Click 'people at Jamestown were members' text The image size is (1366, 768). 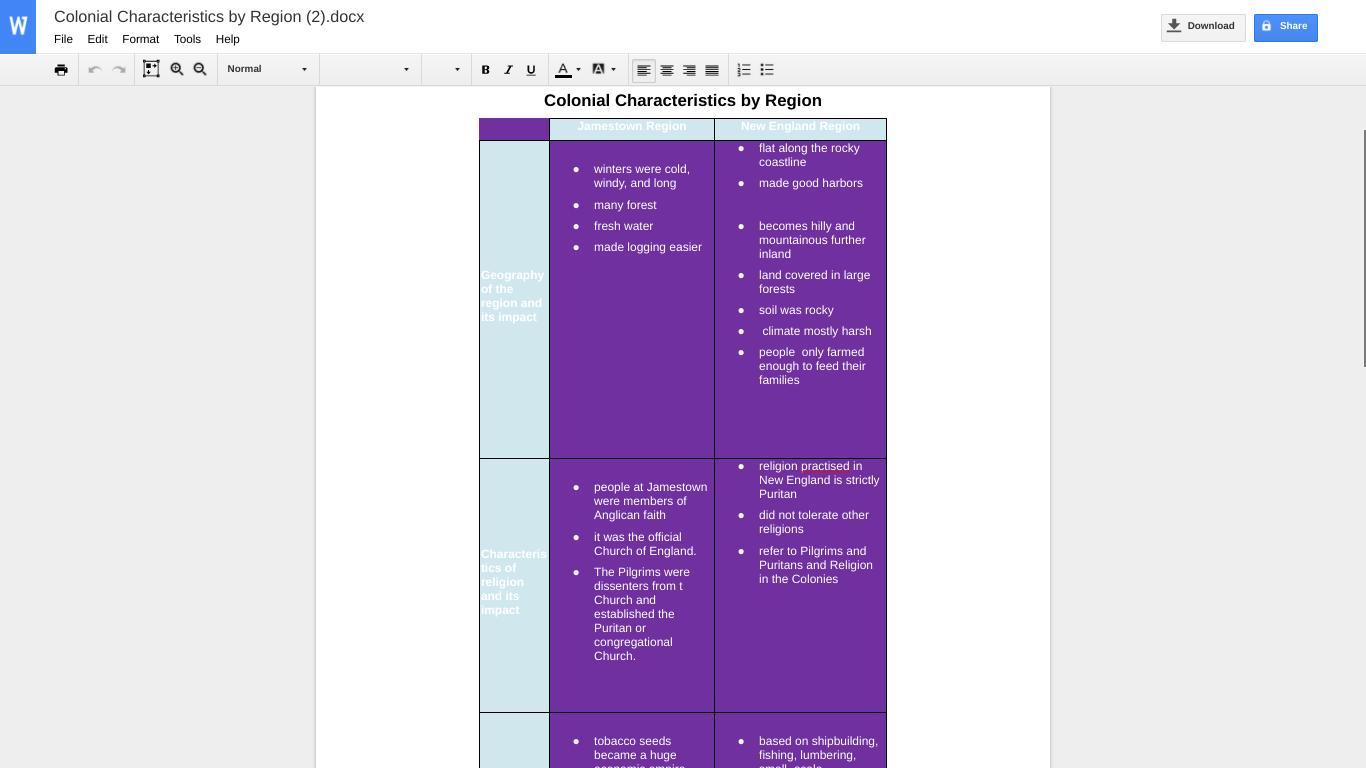(x=650, y=501)
